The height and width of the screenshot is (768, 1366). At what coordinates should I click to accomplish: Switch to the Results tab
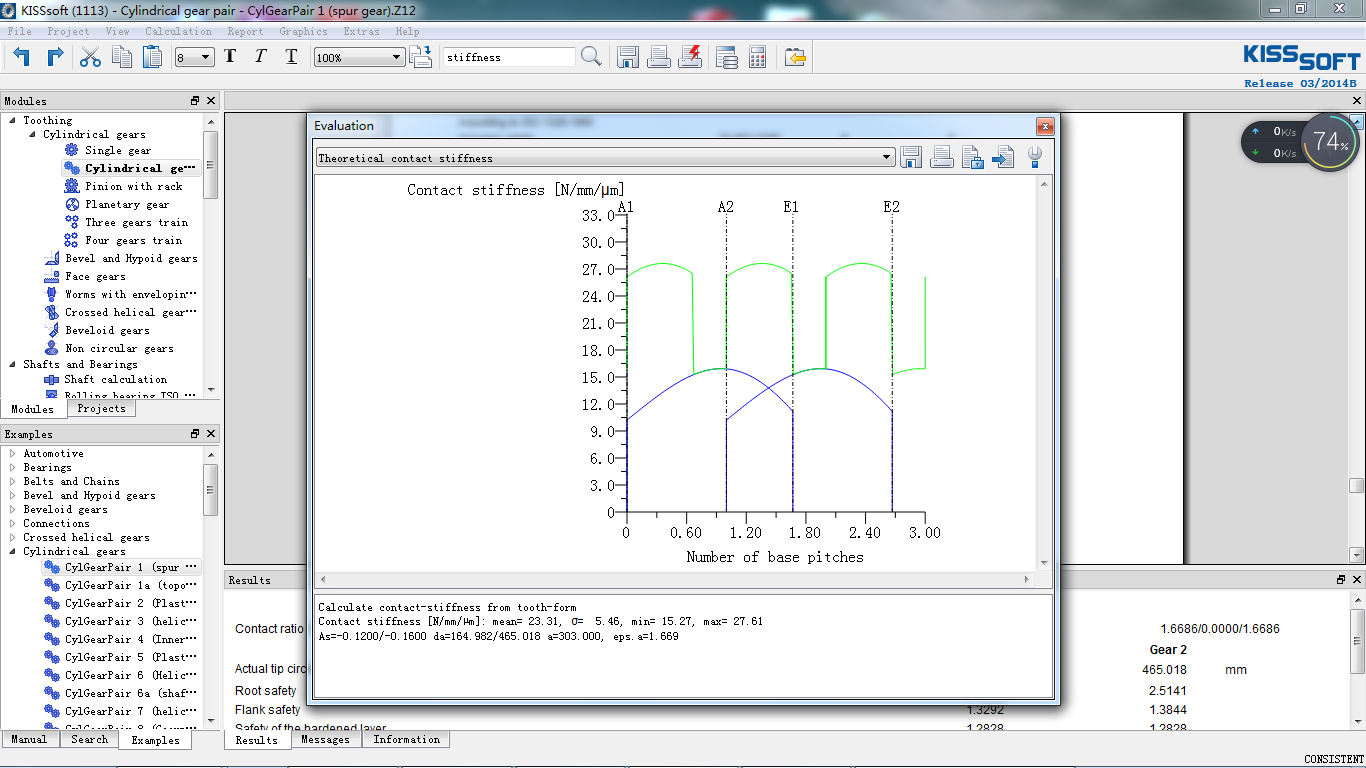(257, 740)
